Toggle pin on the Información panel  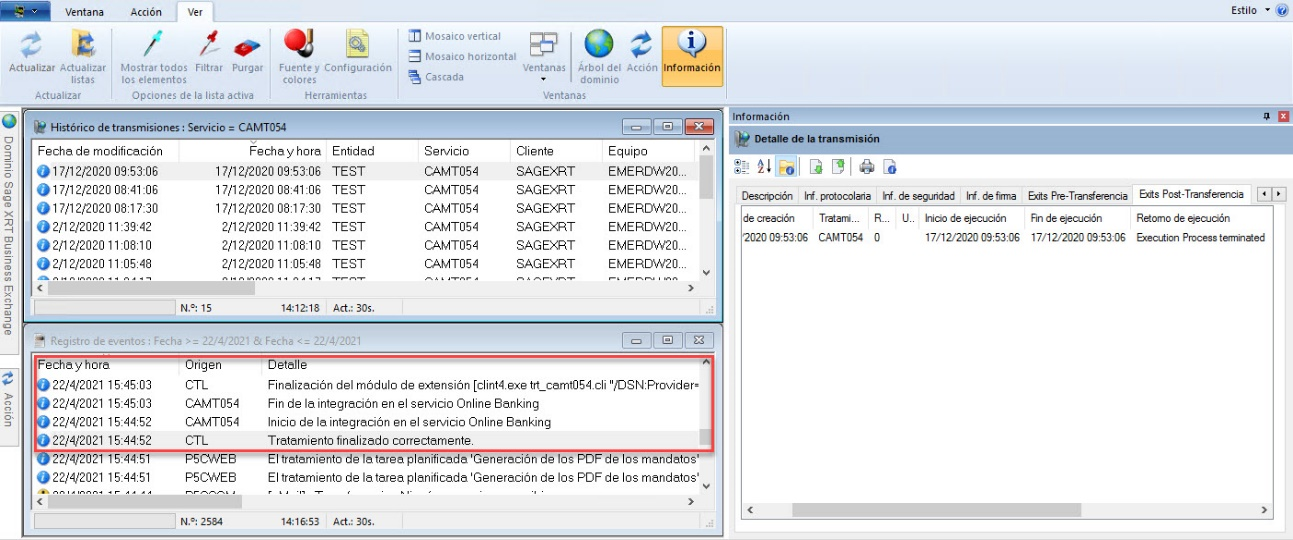click(x=1267, y=117)
